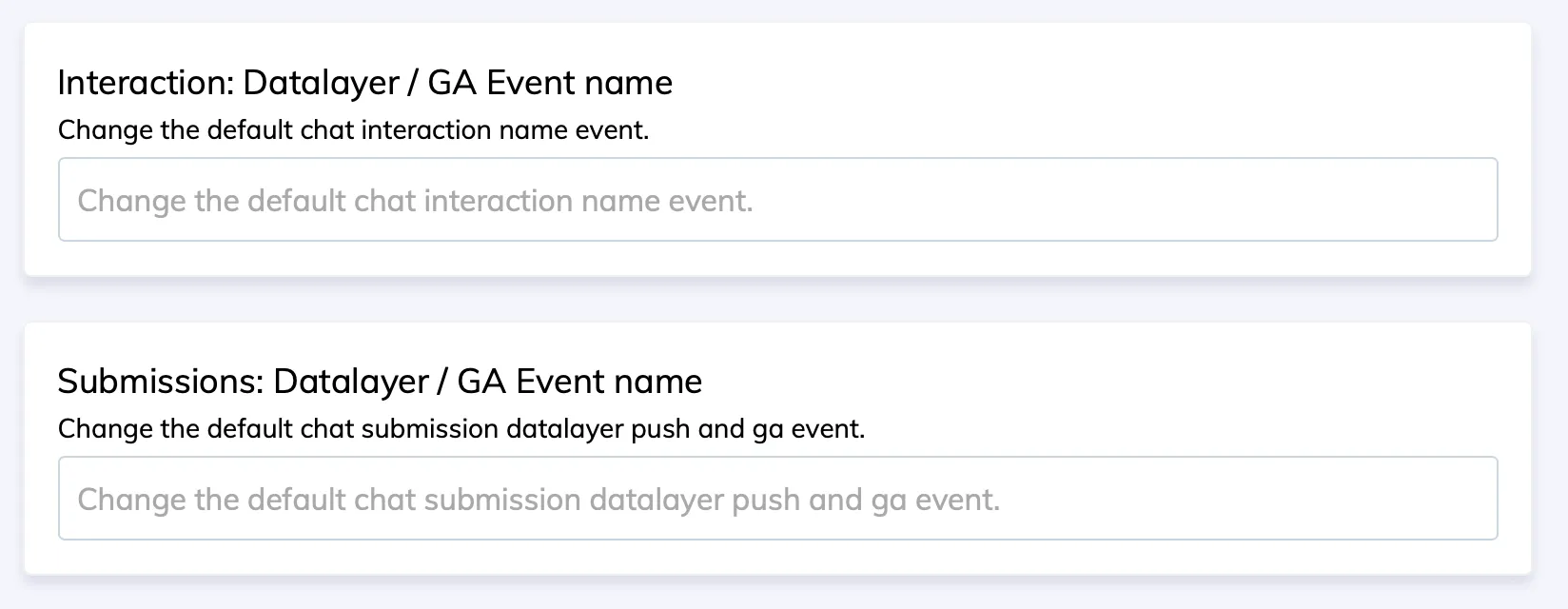Click the description 'Change the default chat interaction name event.'
Image resolution: width=1568 pixels, height=609 pixels.
(353, 129)
